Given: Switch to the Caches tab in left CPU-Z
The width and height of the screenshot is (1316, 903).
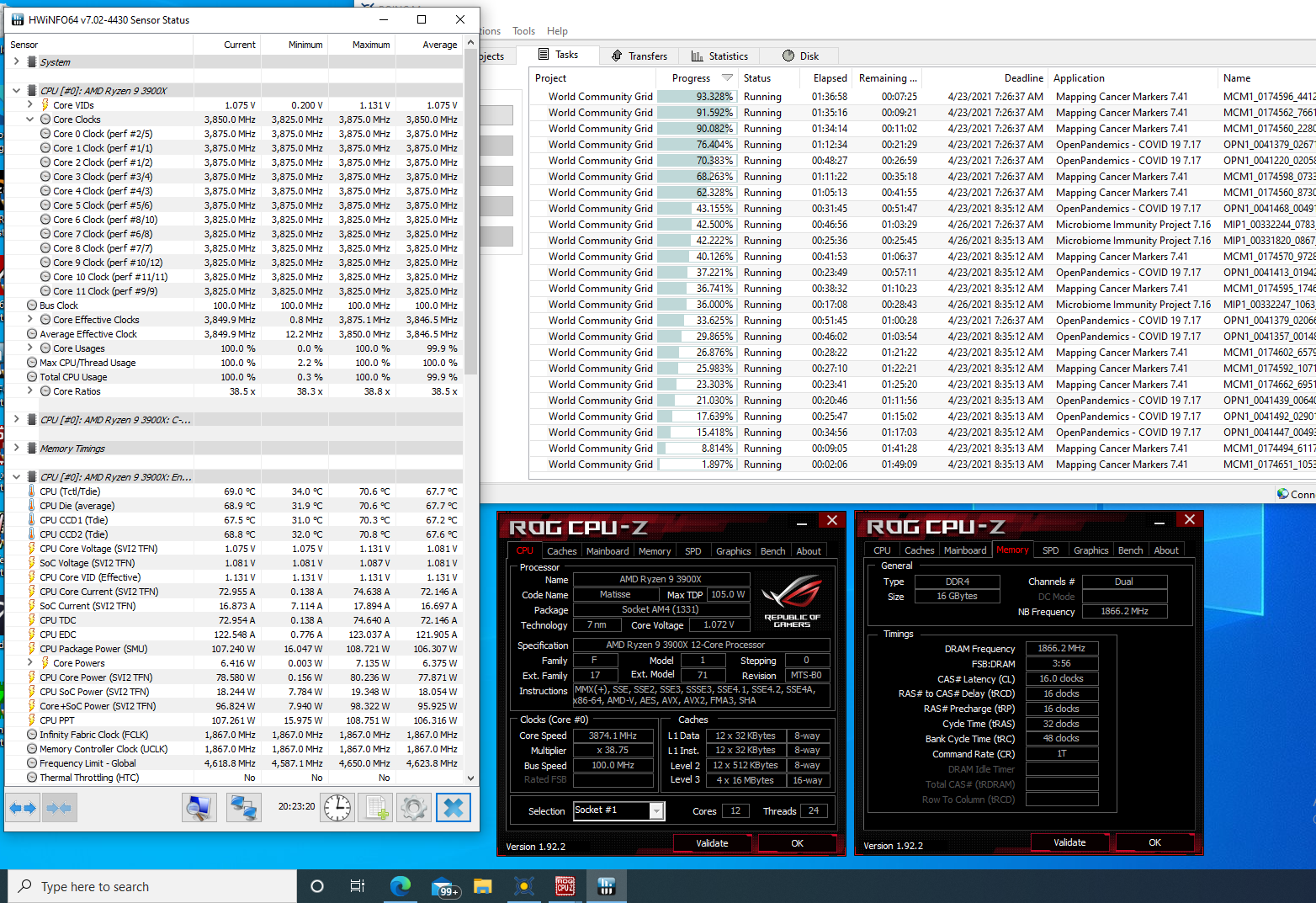Looking at the screenshot, I should pos(561,551).
